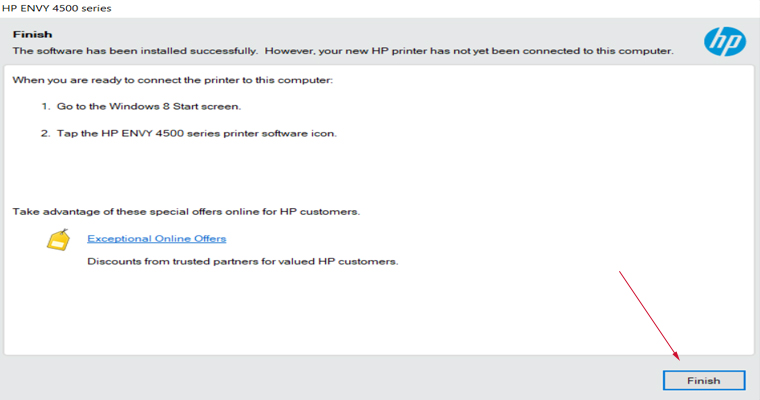This screenshot has width=760, height=400.
Task: Click the HP ENVY 4500 series window title
Action: (x=56, y=8)
